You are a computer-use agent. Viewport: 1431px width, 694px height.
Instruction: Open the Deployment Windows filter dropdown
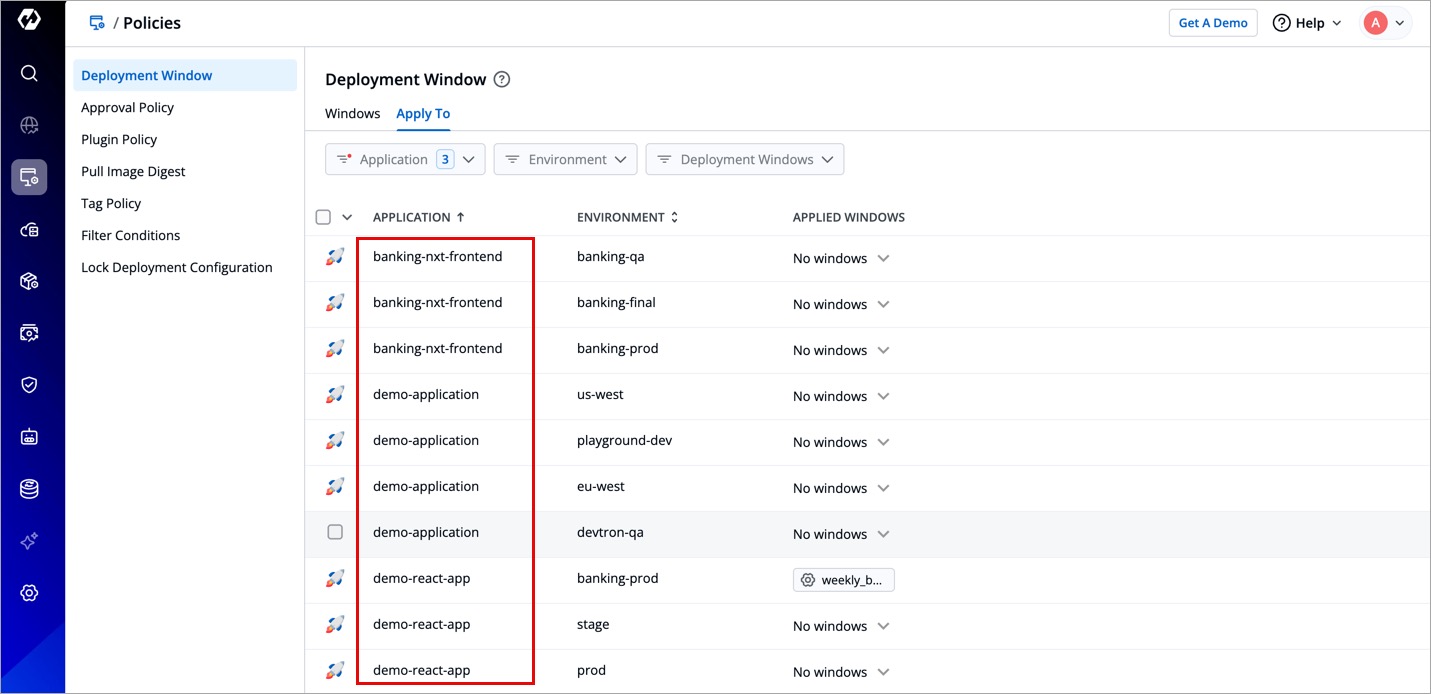point(744,160)
